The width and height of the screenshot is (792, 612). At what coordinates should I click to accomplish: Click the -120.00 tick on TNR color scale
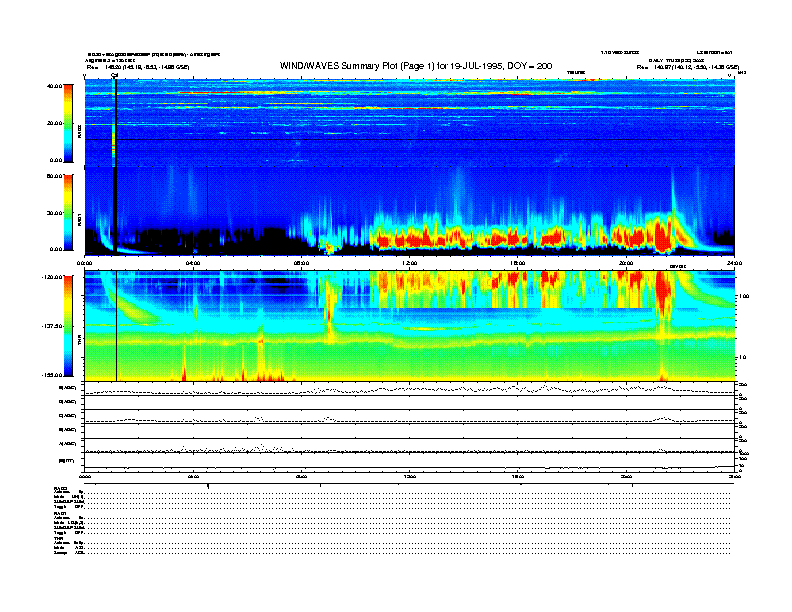coord(49,277)
